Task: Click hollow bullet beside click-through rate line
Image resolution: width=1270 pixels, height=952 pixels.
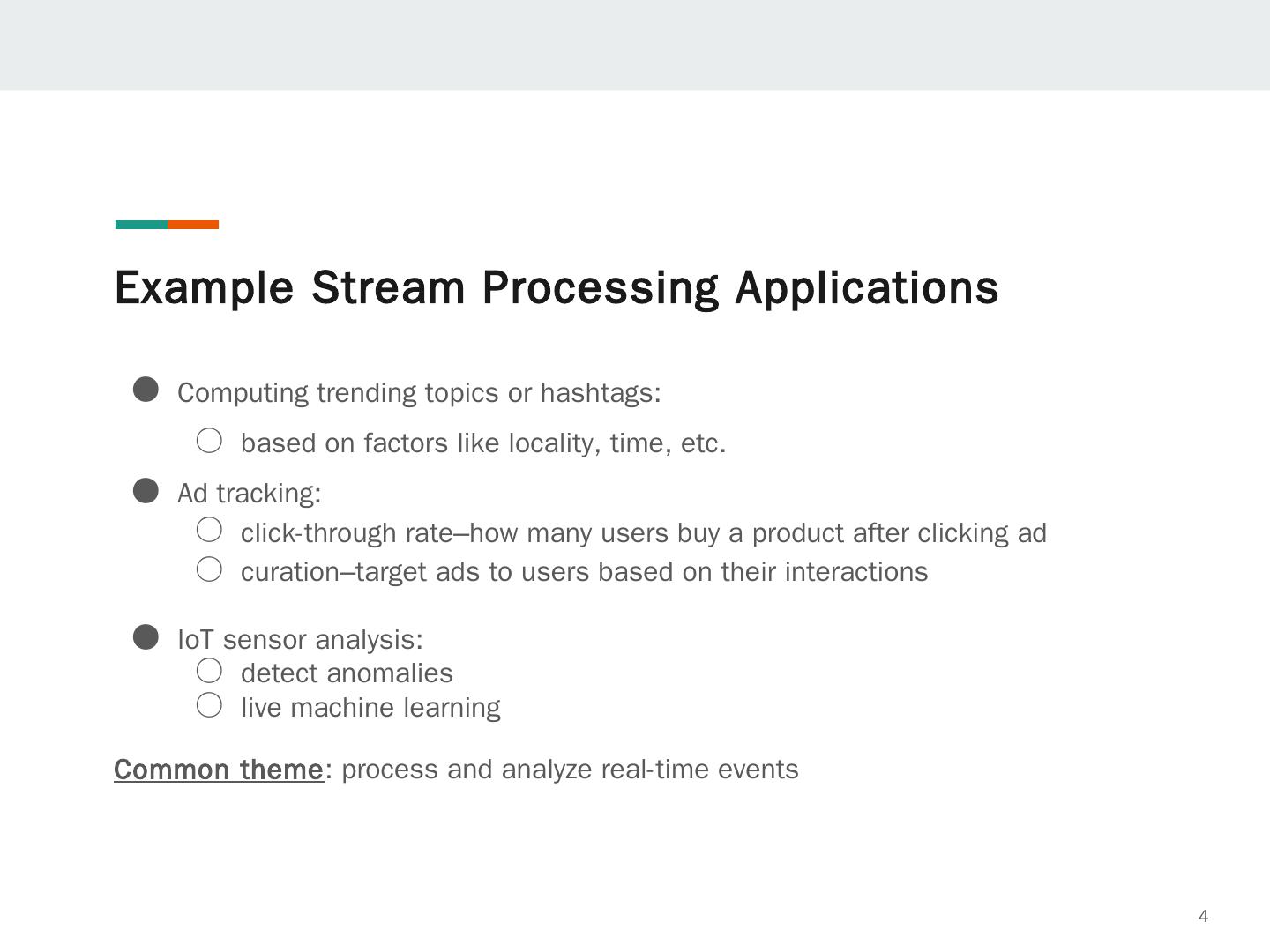Action: click(209, 530)
